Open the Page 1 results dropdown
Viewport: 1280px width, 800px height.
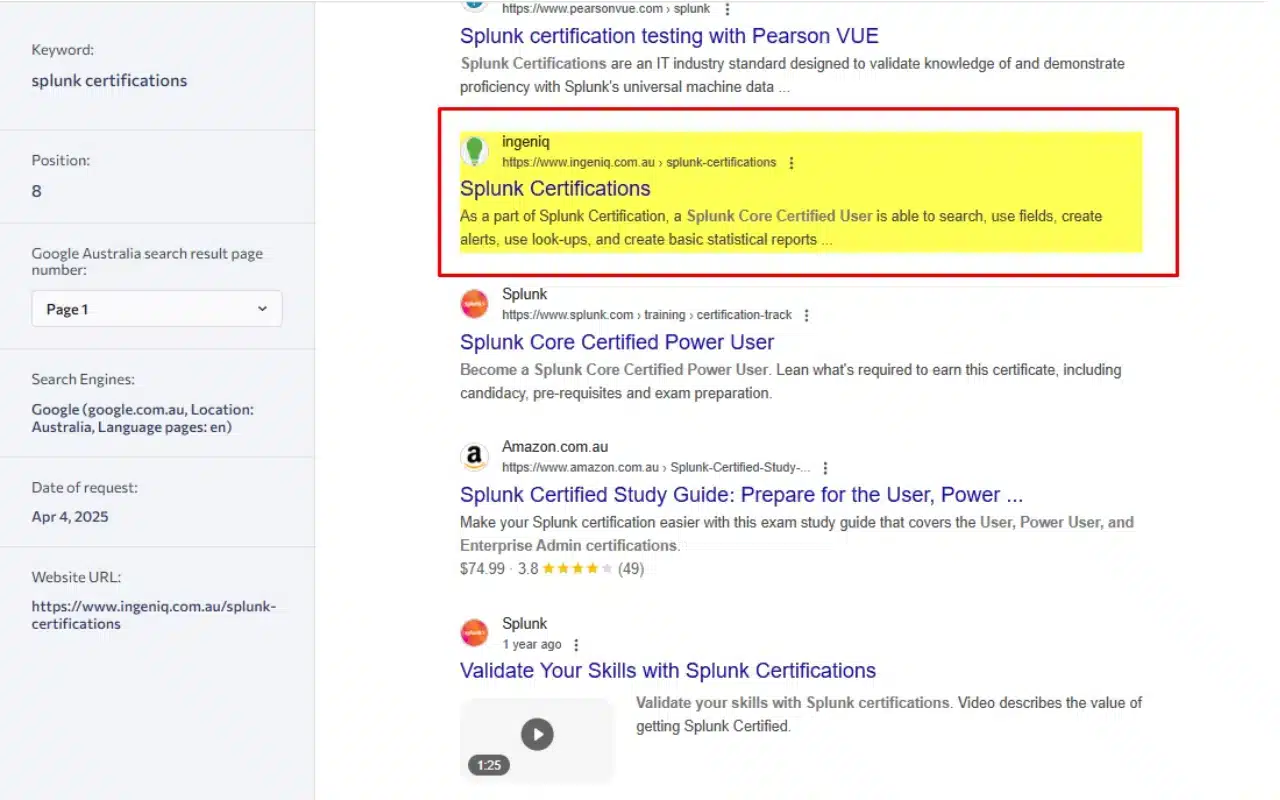[157, 309]
